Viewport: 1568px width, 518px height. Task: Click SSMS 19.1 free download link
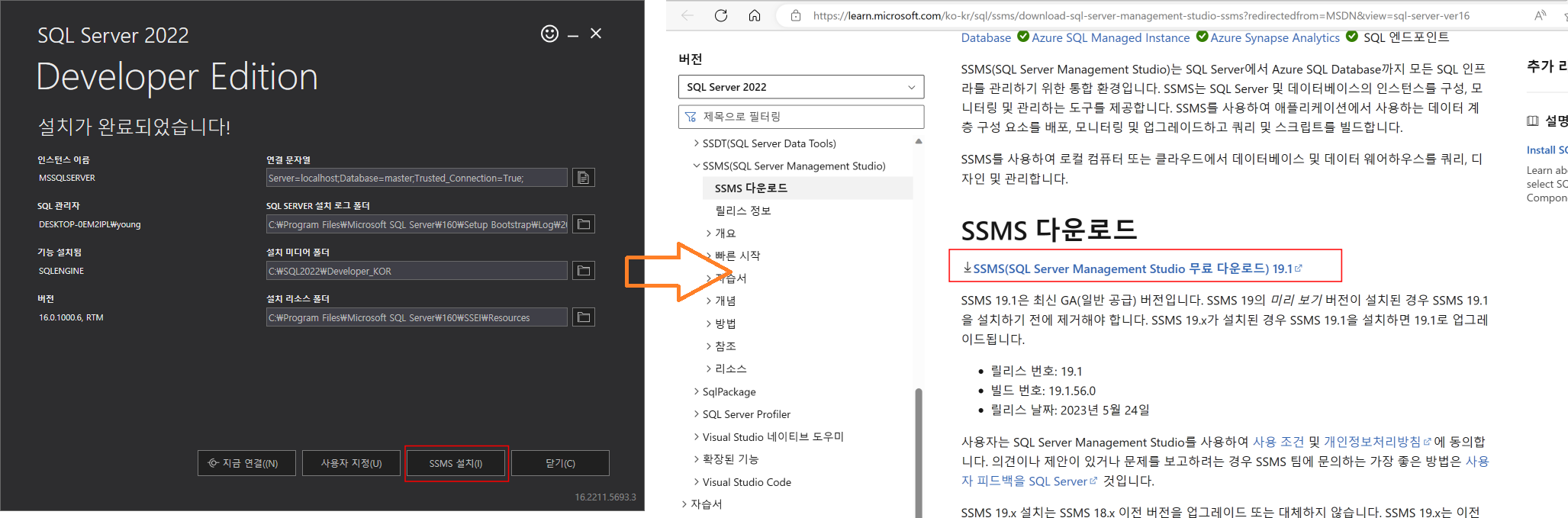coord(1132,269)
